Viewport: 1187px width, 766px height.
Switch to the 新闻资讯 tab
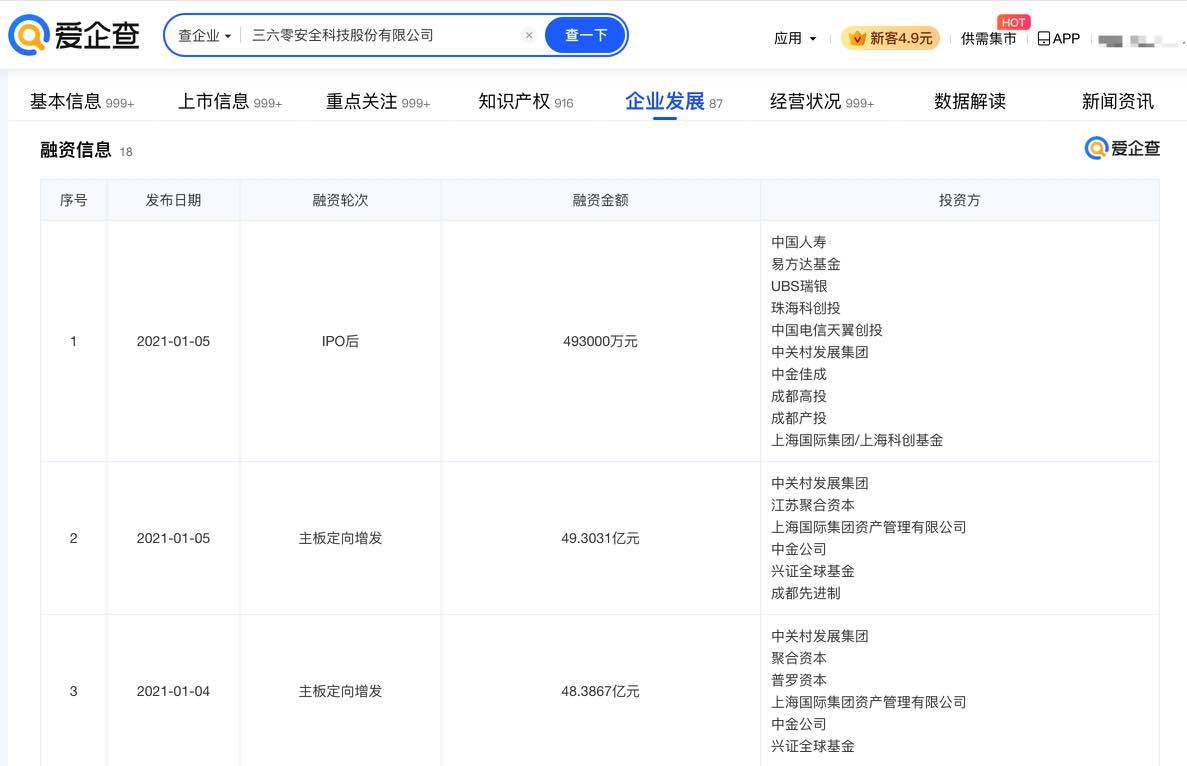coord(1117,101)
